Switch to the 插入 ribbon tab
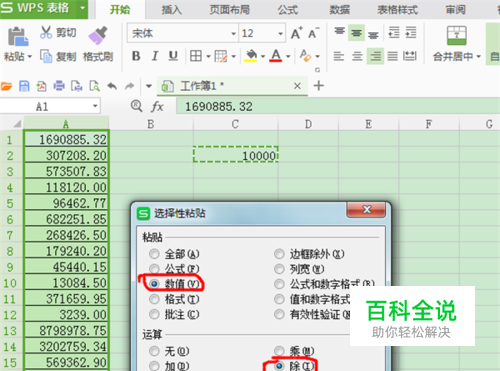This screenshot has height=371, width=500. pyautogui.click(x=172, y=10)
